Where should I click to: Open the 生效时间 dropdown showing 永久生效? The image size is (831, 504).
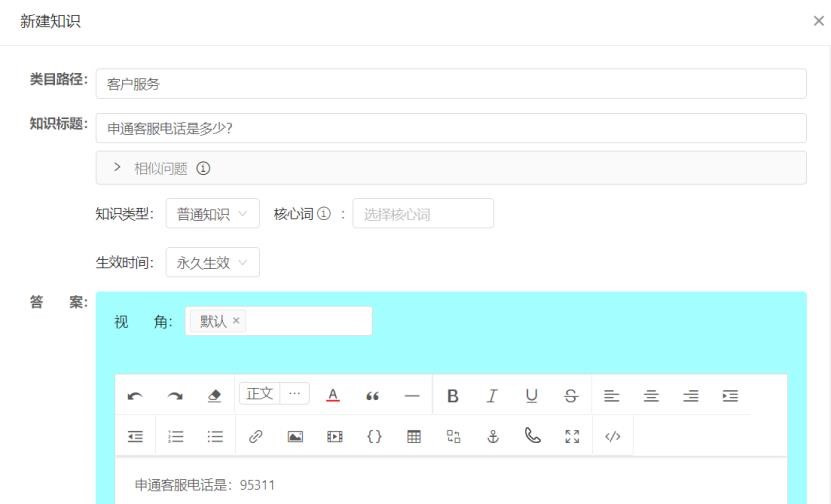pyautogui.click(x=213, y=262)
